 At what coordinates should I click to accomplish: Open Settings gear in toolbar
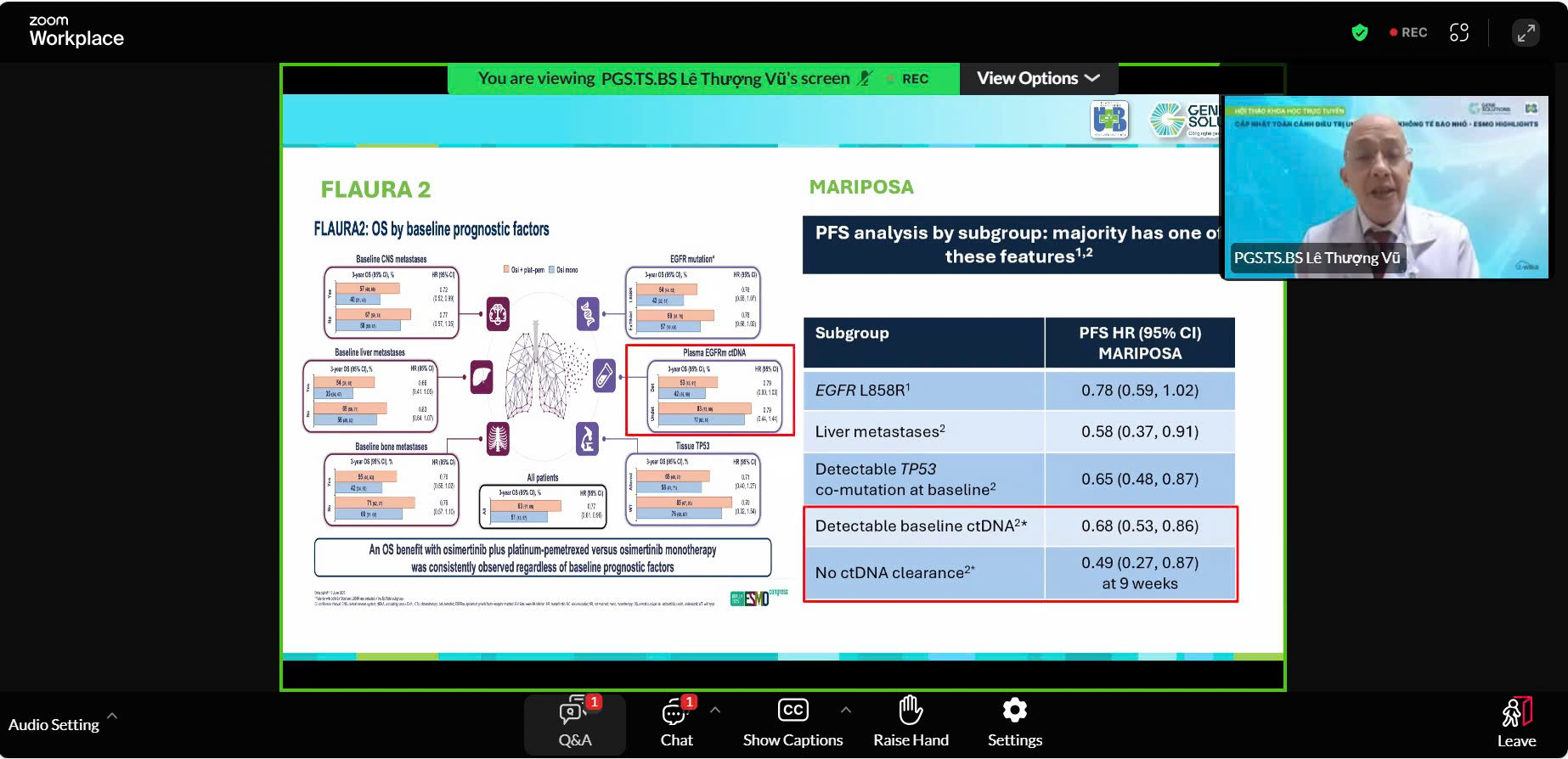click(1014, 723)
